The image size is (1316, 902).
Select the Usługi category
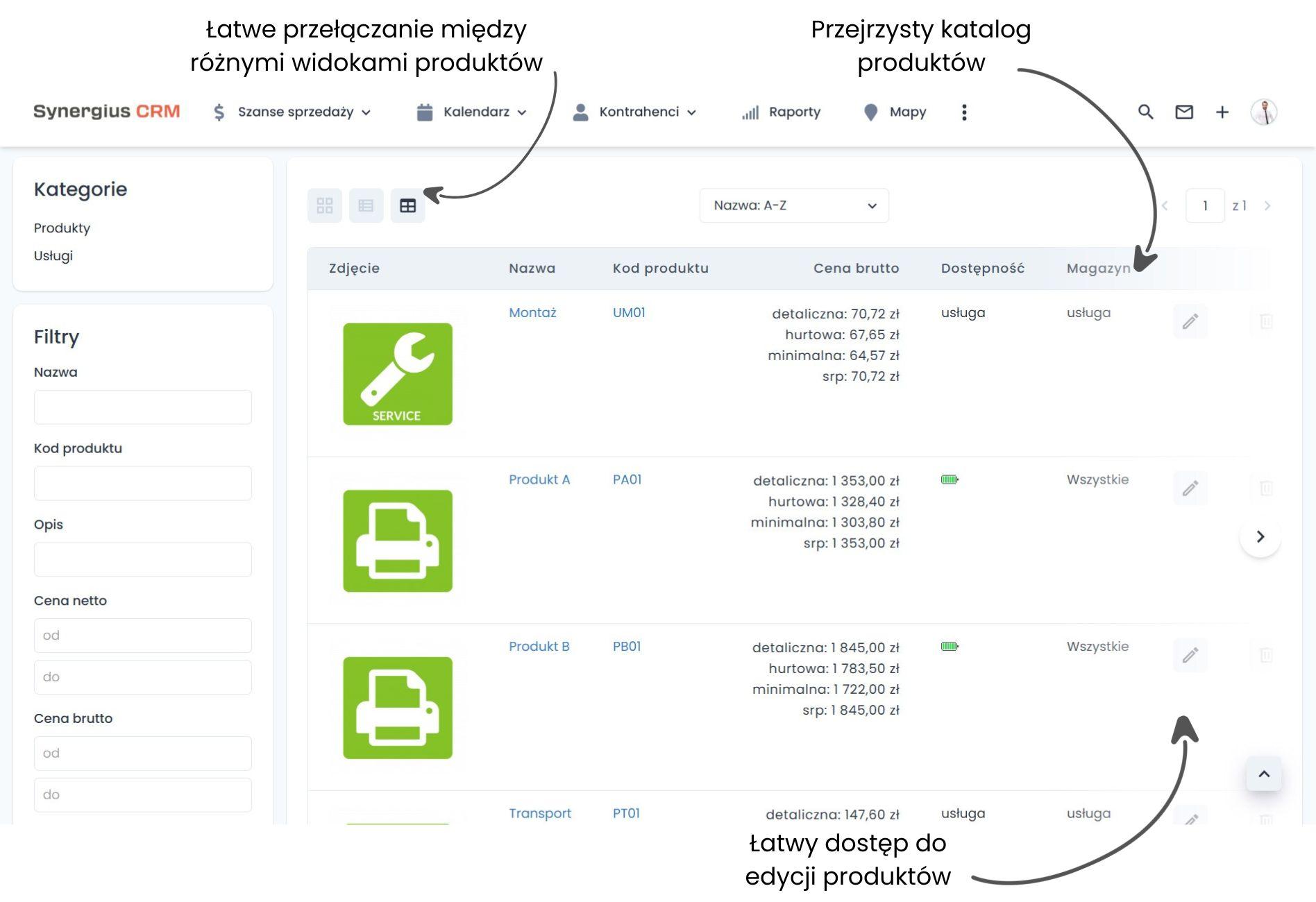click(54, 256)
